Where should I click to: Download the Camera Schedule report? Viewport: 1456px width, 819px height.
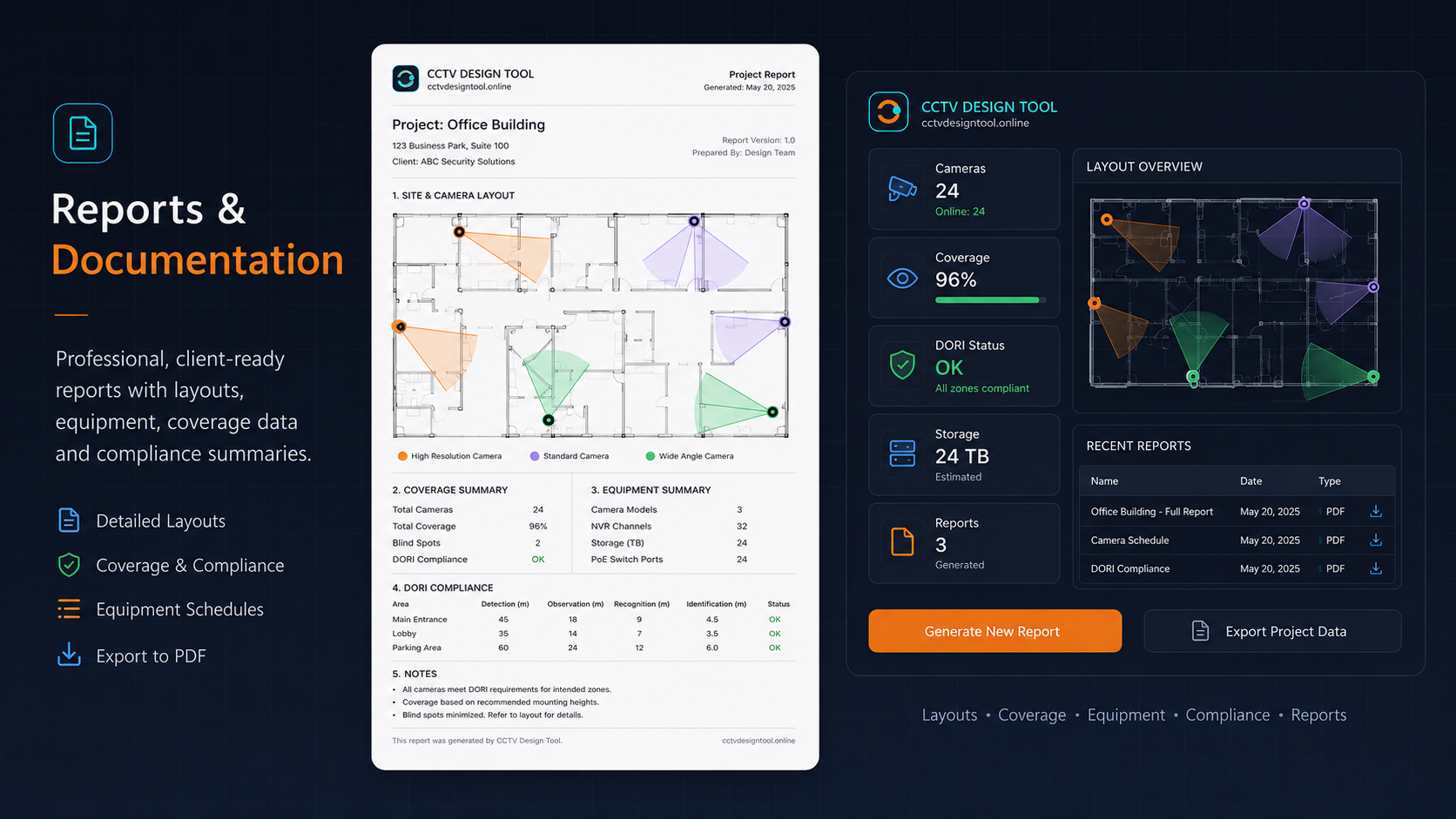click(1376, 540)
